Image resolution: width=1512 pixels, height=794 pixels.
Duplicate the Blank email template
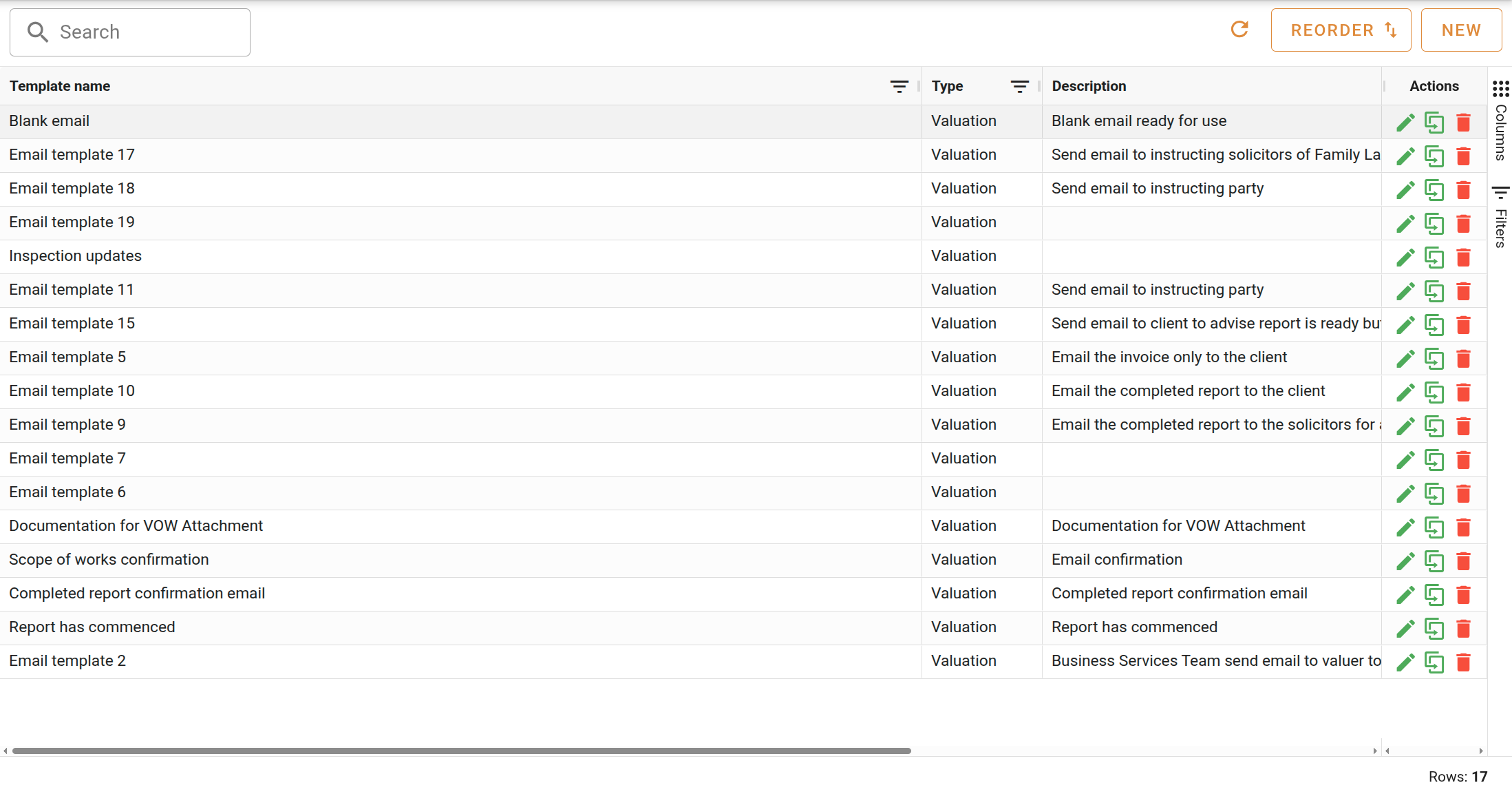1434,123
